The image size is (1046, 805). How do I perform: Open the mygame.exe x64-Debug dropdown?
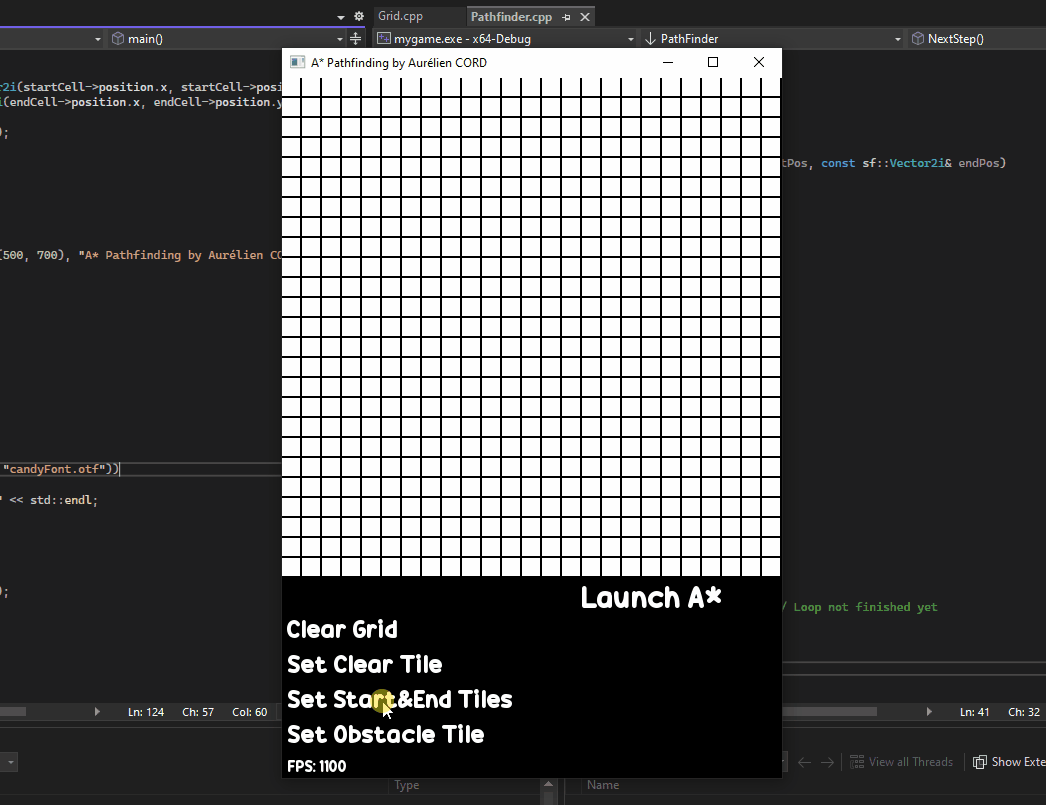(x=630, y=39)
